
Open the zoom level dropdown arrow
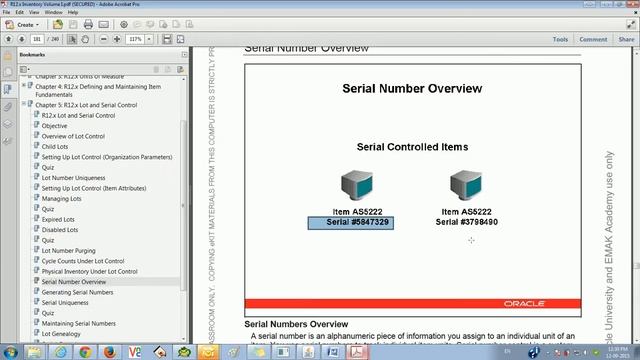149,39
